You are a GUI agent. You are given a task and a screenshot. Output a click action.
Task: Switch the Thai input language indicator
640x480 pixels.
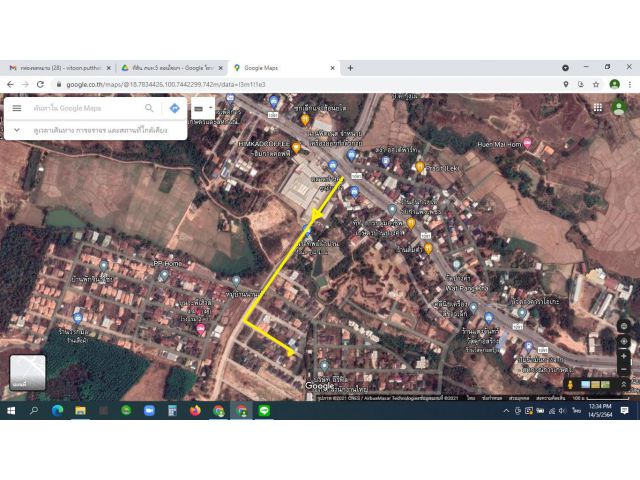576,411
